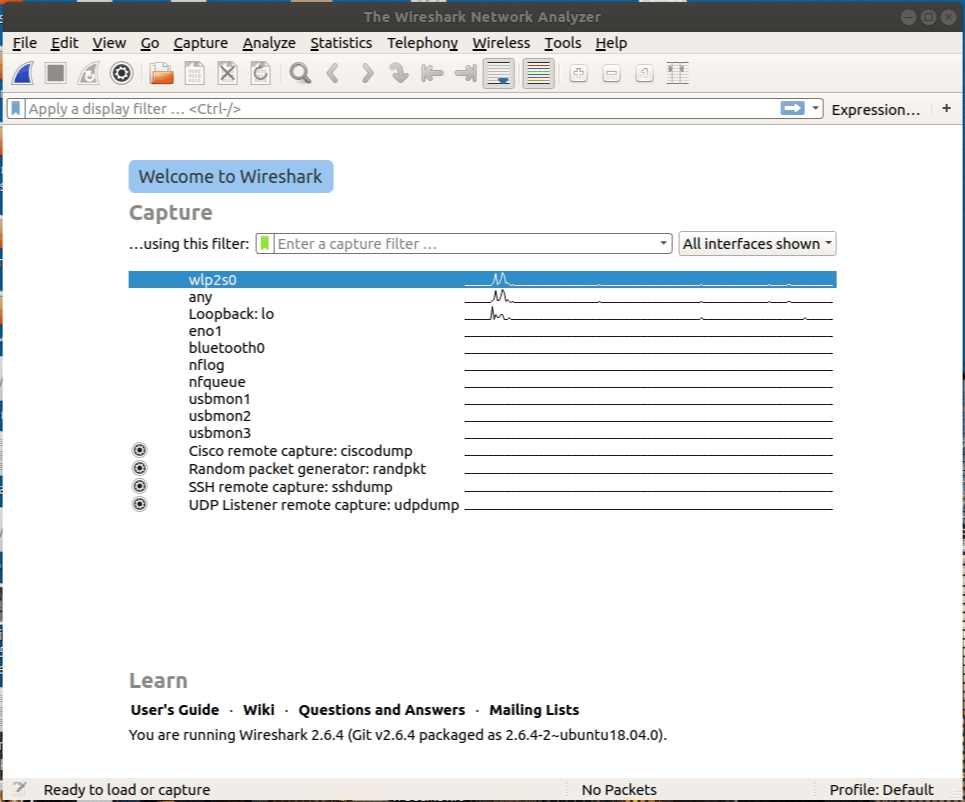The image size is (965, 802).
Task: Click capture filter green bookmark icon
Action: coord(265,244)
